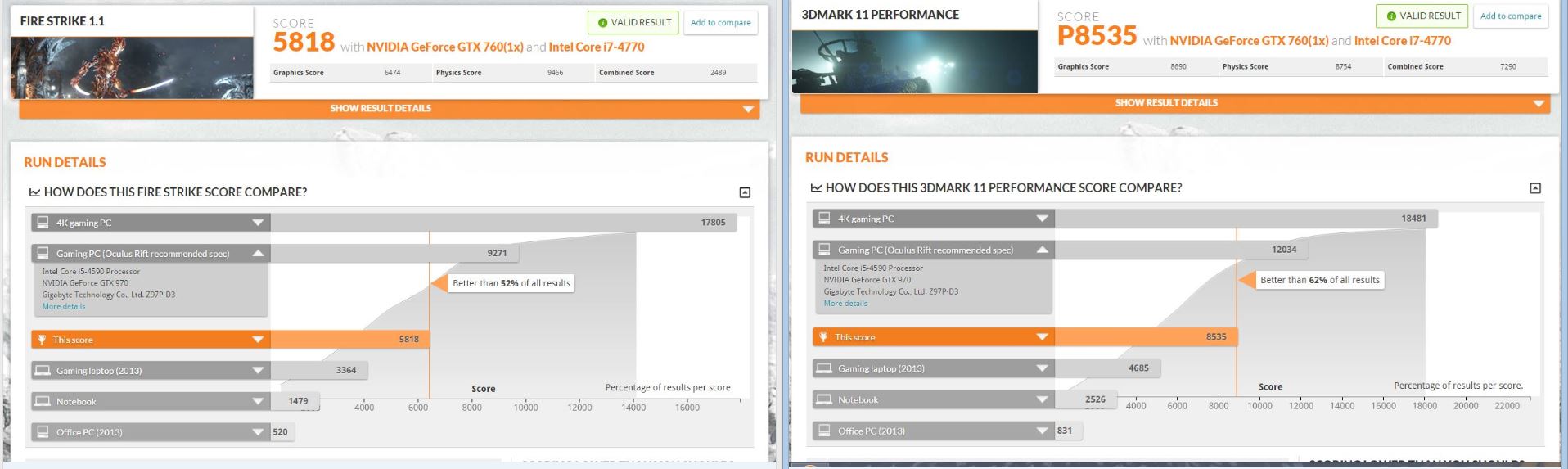
Task: Click the chart icon beside Fire Strike compare heading
Action: 34,192
